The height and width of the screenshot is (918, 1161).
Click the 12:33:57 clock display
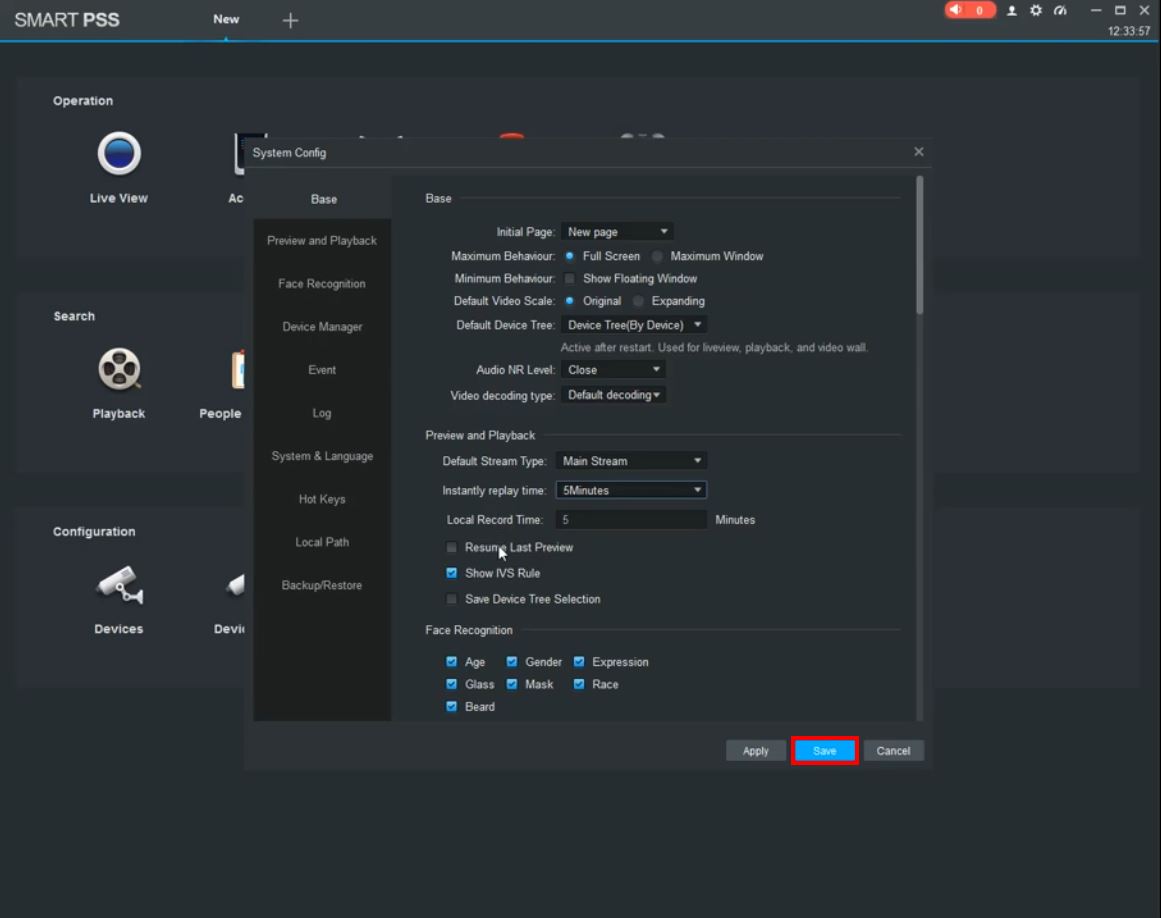pyautogui.click(x=1128, y=31)
